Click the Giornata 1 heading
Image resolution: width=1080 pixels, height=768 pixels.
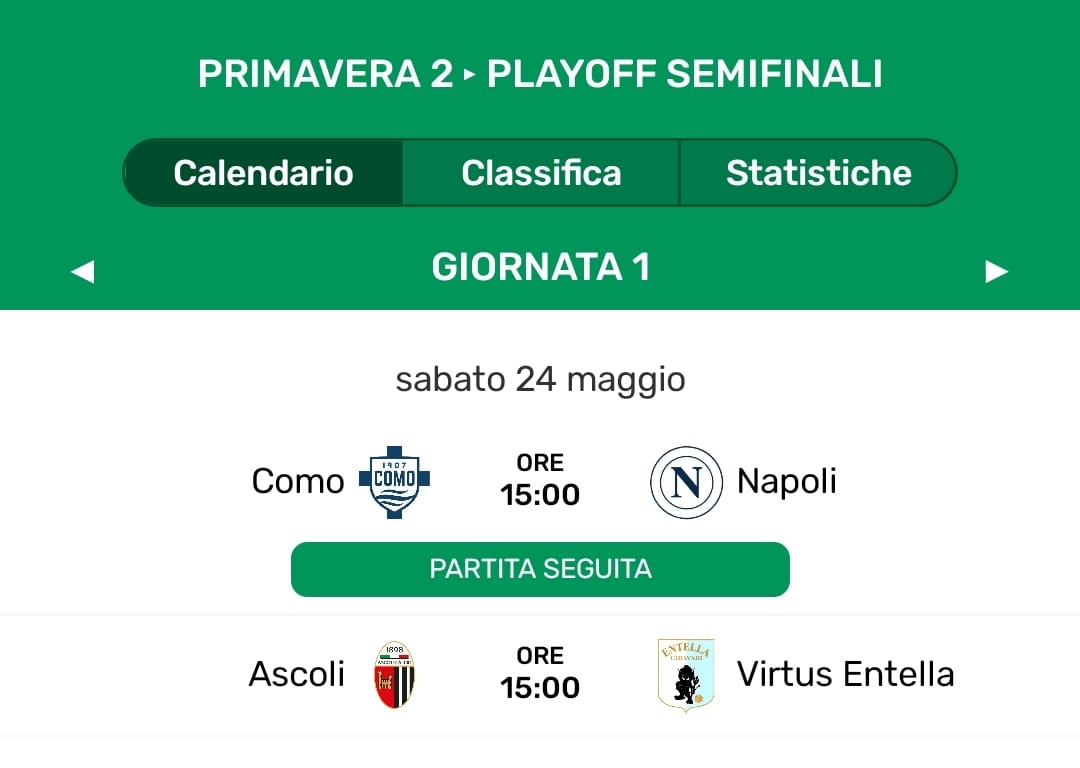pos(540,267)
